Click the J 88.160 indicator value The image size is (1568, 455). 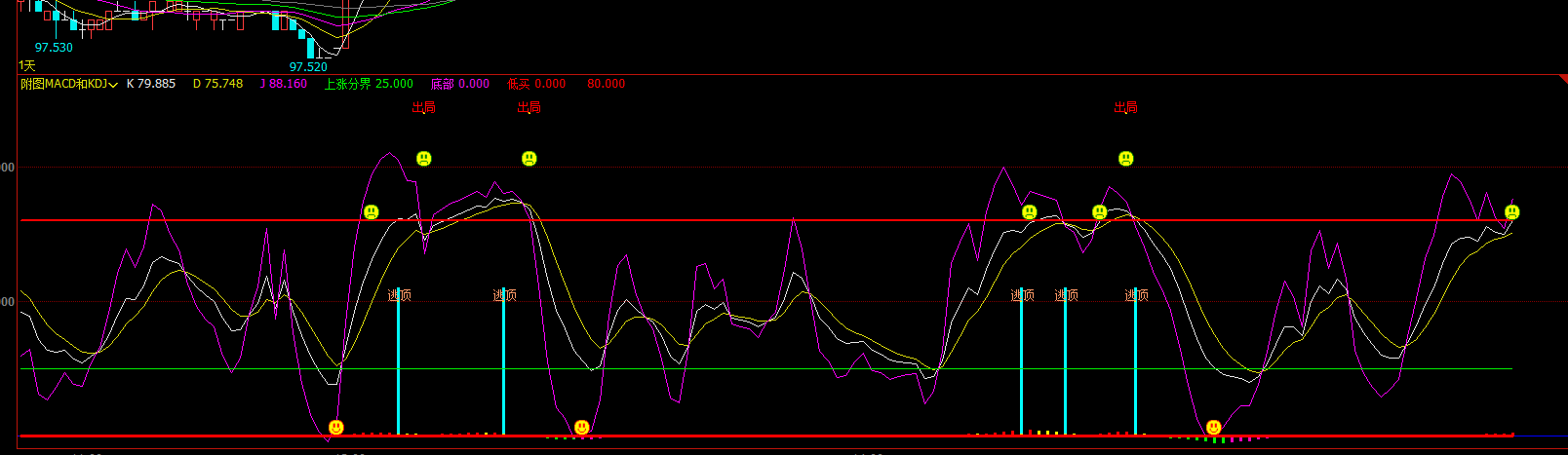[284, 84]
